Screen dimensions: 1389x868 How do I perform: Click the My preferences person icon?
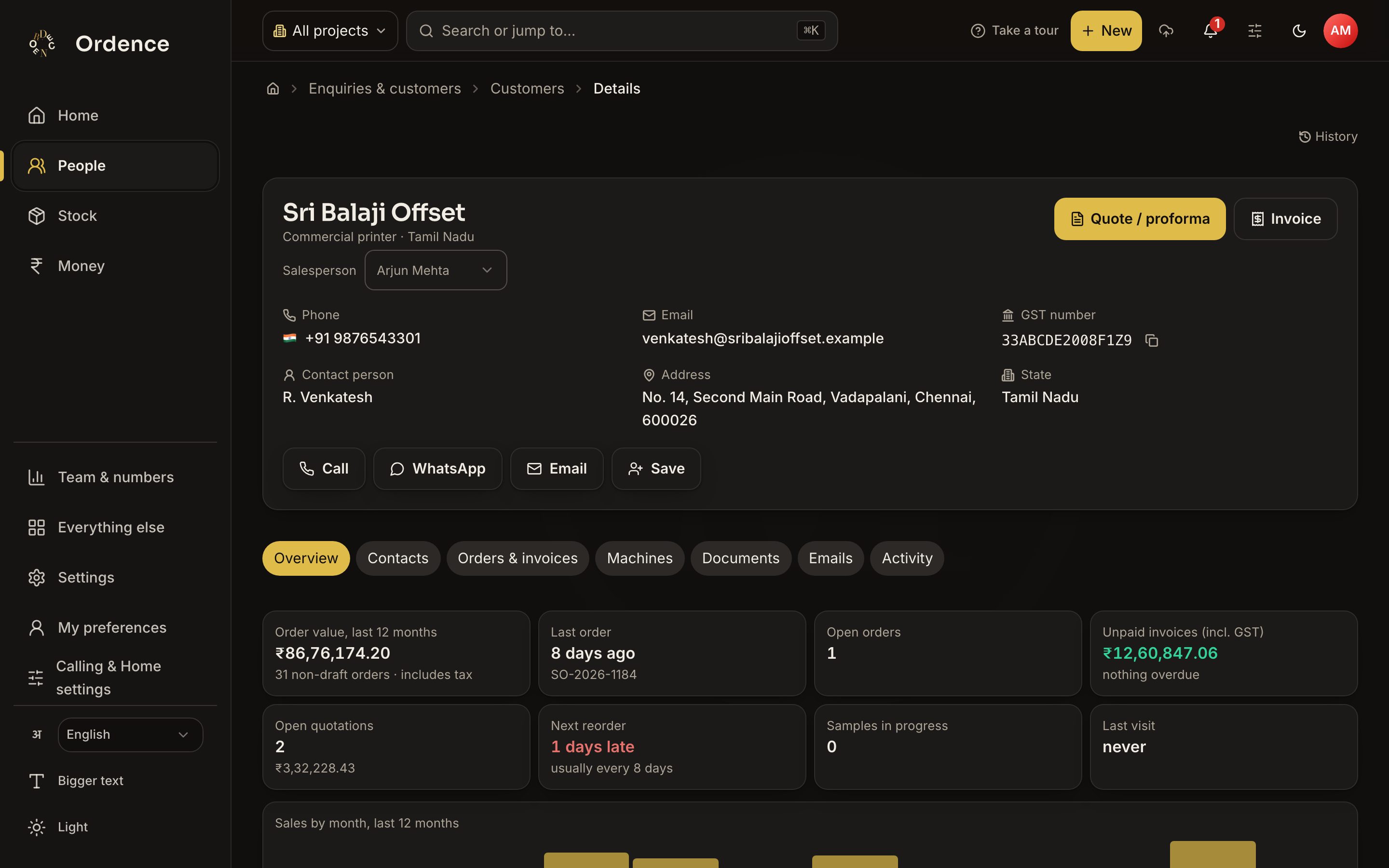[37, 627]
